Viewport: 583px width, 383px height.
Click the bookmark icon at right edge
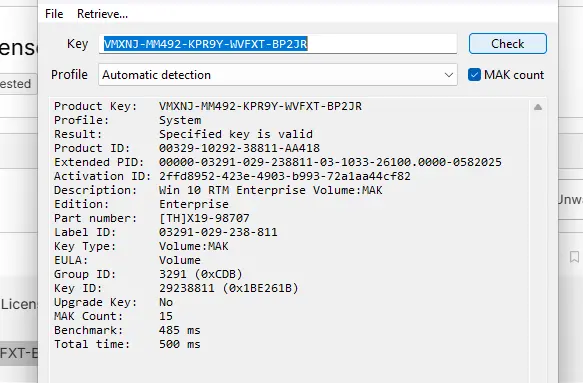[x=574, y=257]
